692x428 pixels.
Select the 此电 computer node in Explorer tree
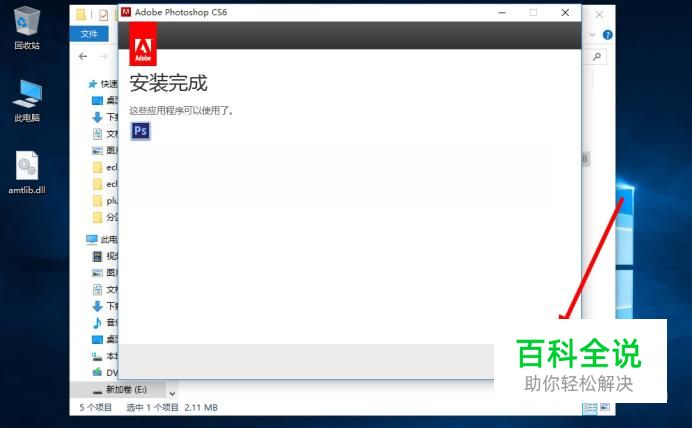(102, 239)
